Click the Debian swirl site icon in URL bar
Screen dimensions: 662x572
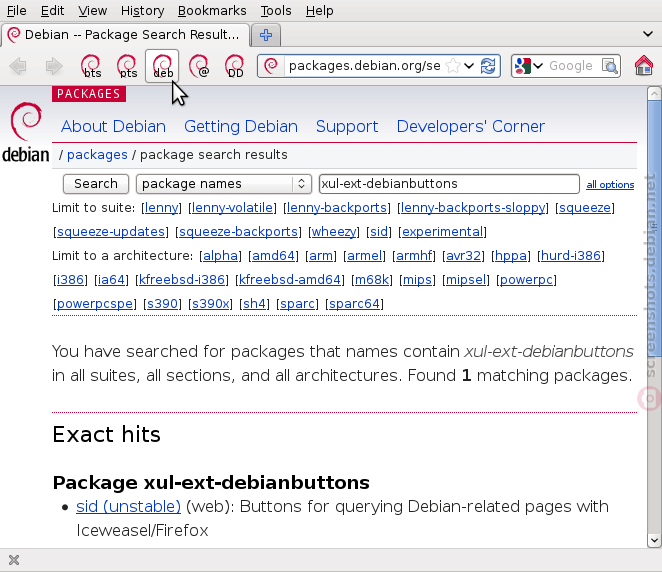(271, 66)
